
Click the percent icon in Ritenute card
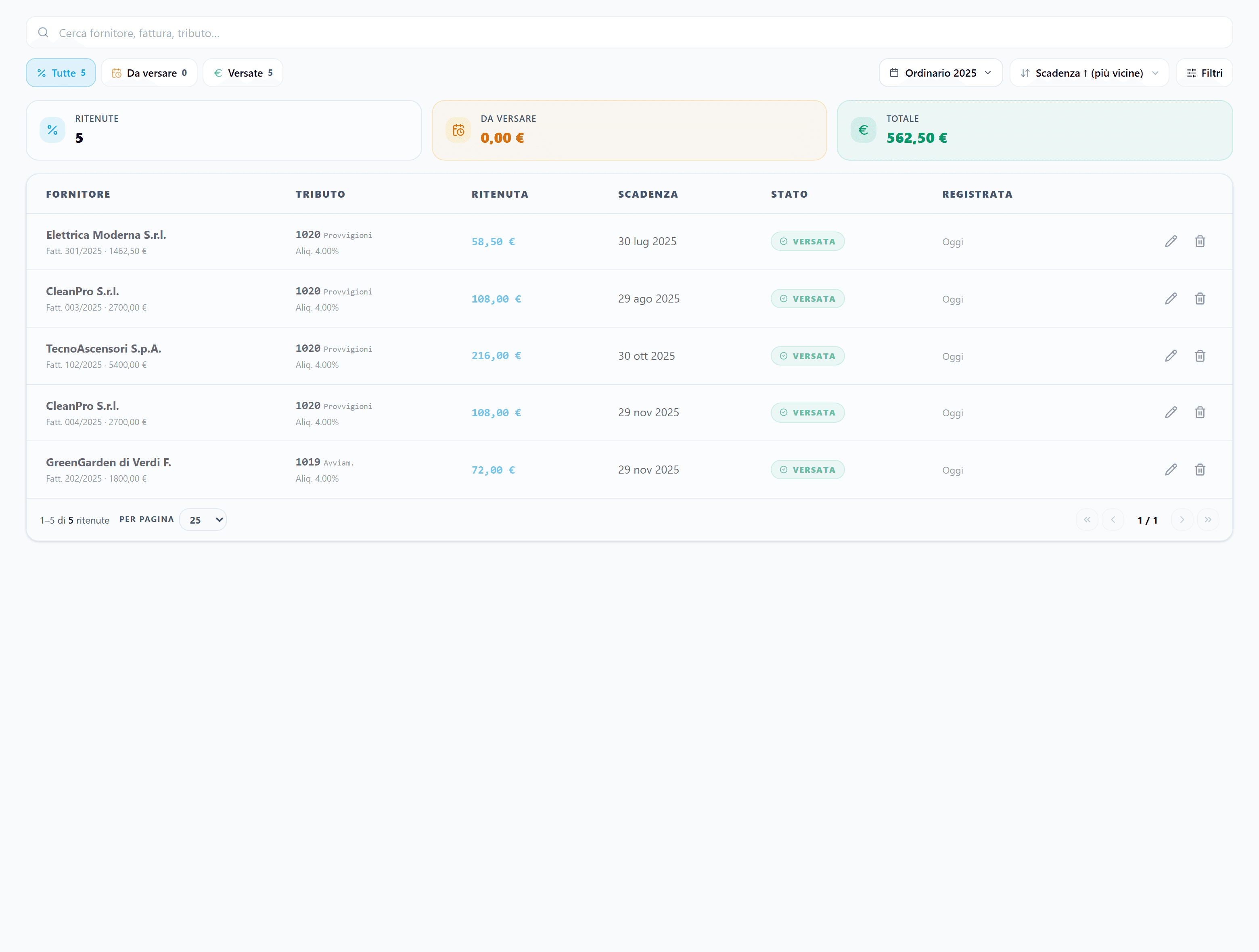[x=52, y=130]
